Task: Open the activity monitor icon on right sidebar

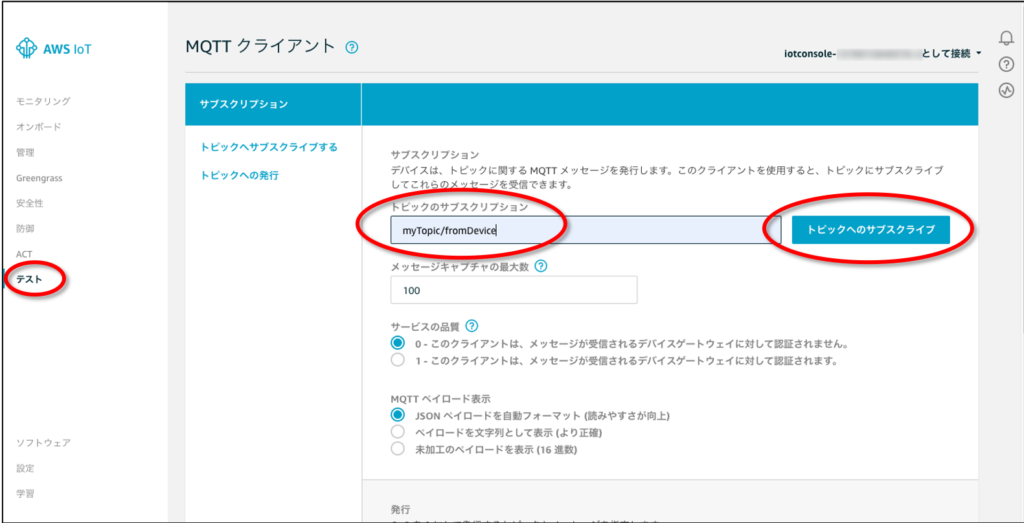Action: (1007, 91)
